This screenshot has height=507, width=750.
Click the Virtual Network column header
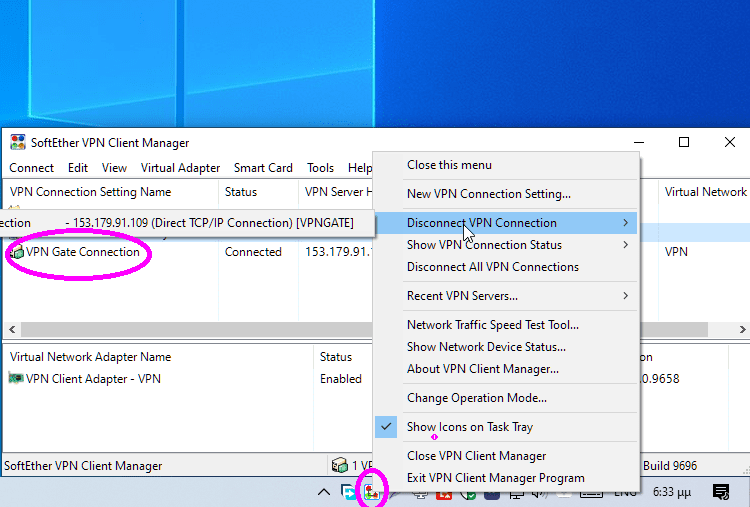pyautogui.click(x=704, y=192)
